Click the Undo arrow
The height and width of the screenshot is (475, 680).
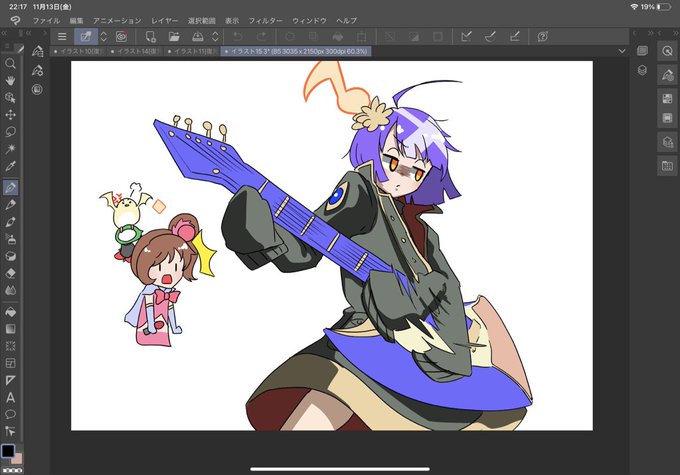click(x=238, y=36)
